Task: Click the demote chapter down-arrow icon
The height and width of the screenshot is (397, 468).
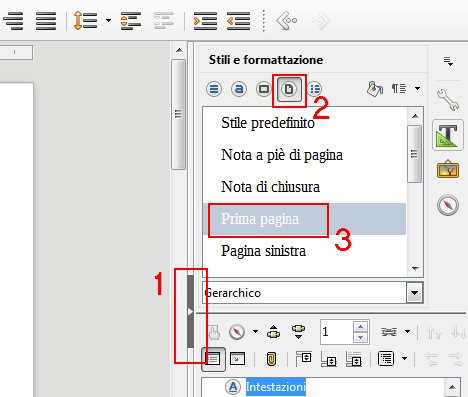Action: point(458,332)
